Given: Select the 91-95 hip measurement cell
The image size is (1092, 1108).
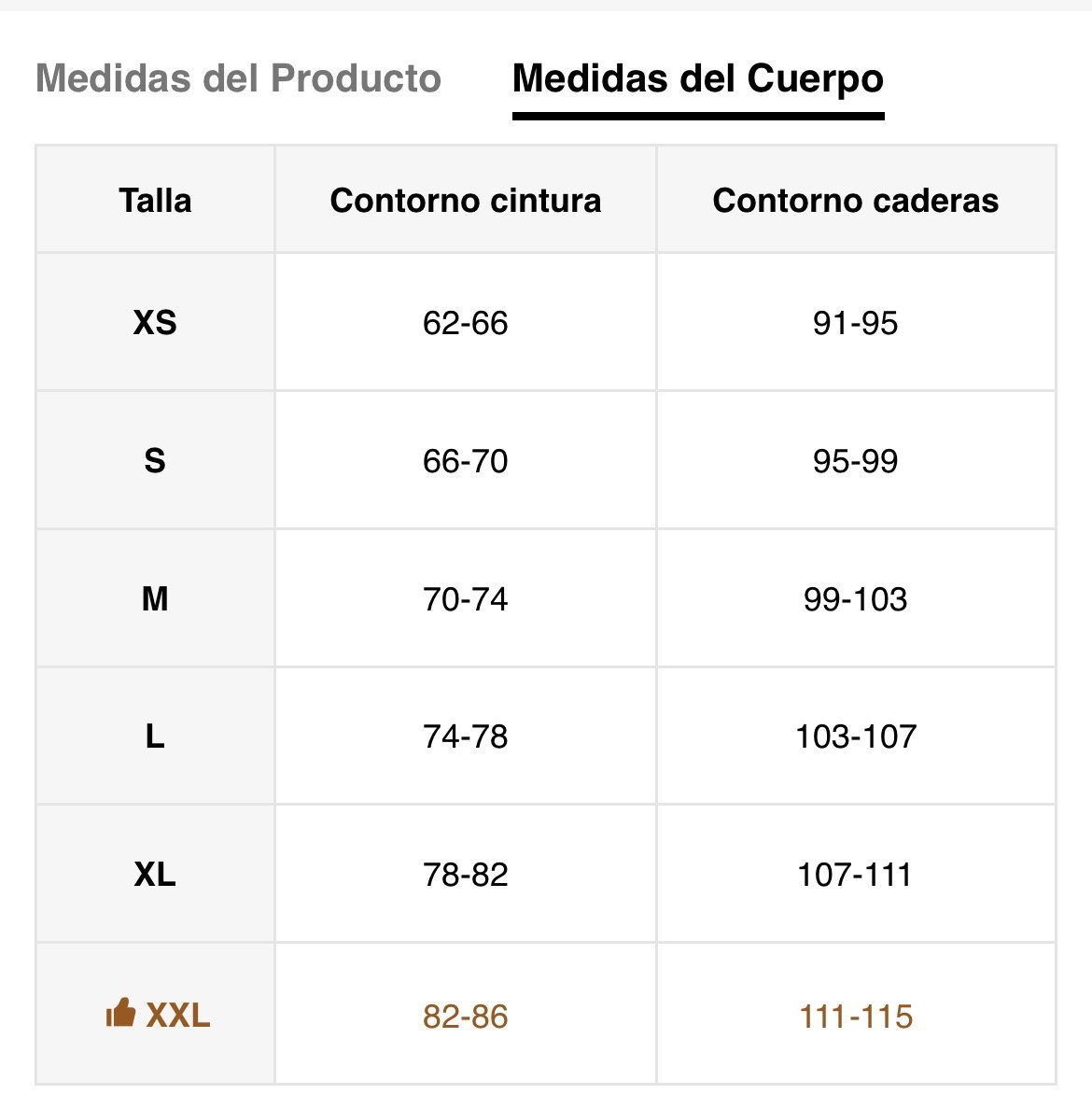Looking at the screenshot, I should tap(855, 323).
